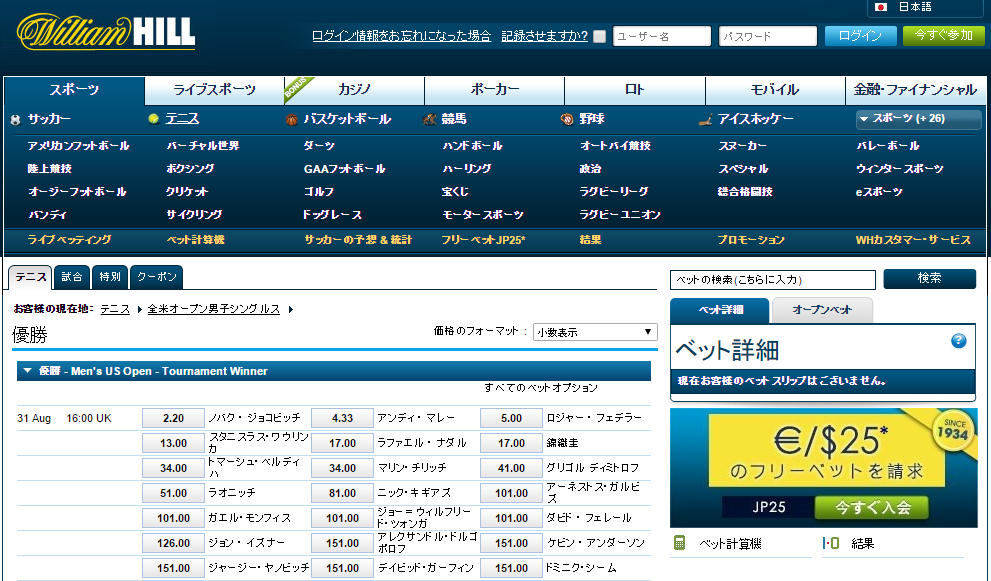991x581 pixels.
Task: Select the 特別 sub-tab
Action: coord(110,277)
